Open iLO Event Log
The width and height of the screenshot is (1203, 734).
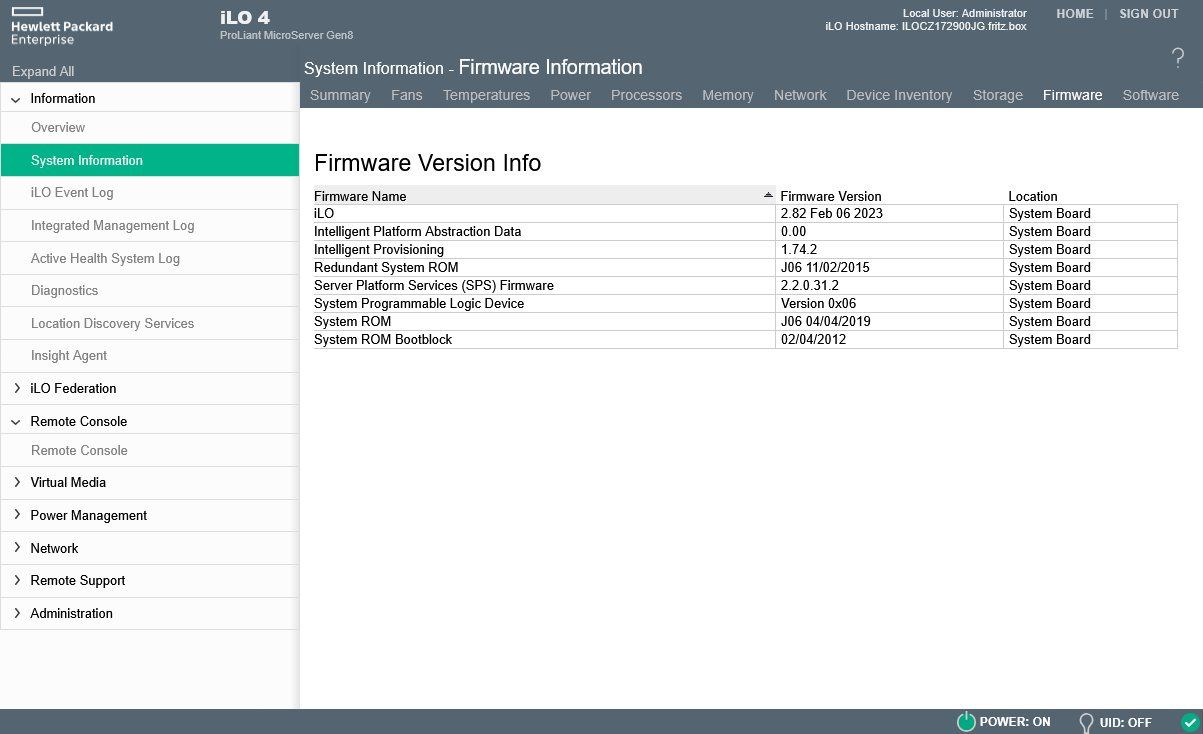click(x=150, y=192)
